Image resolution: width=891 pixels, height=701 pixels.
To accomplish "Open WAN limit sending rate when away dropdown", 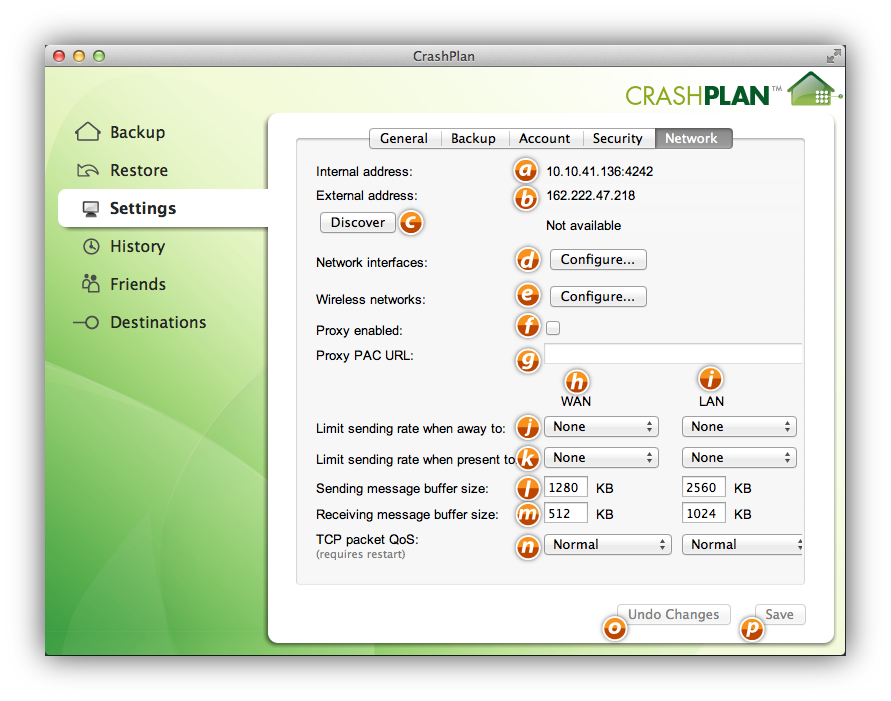I will coord(601,427).
